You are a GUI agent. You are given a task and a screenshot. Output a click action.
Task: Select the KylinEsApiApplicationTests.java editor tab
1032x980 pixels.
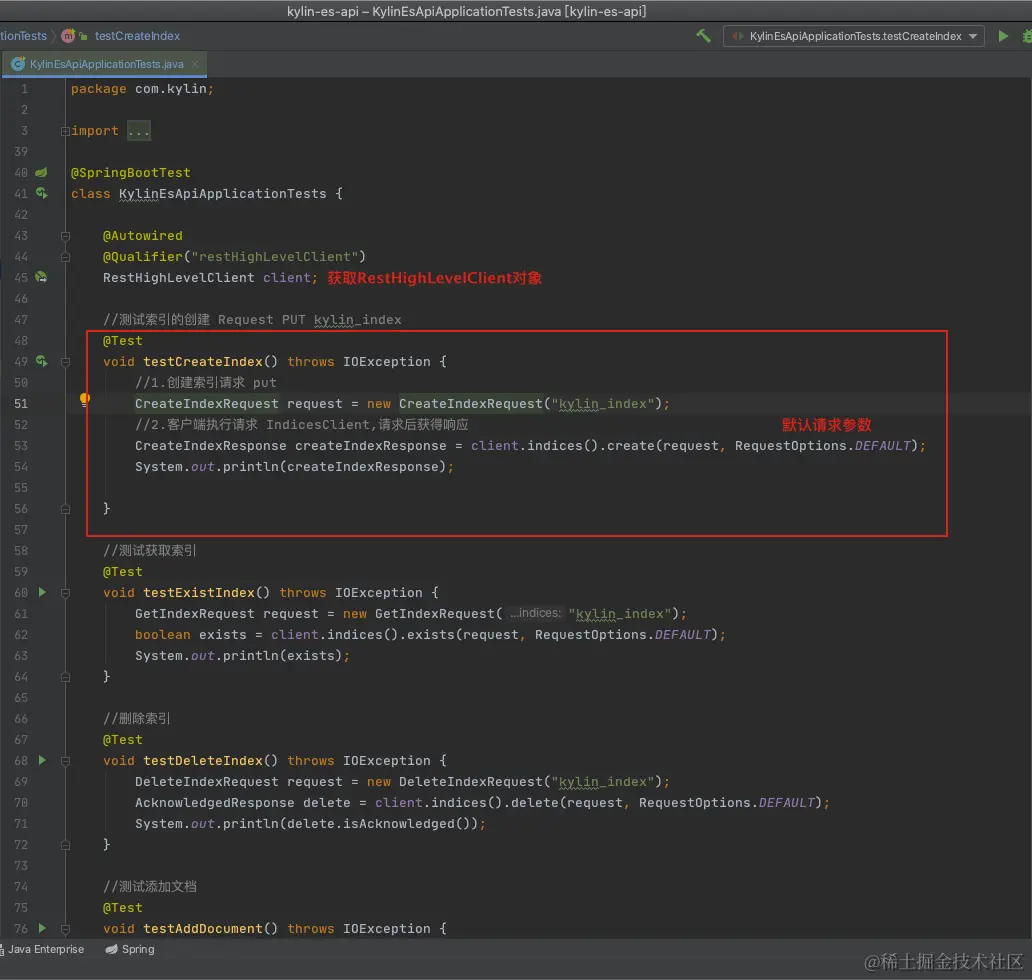[104, 64]
